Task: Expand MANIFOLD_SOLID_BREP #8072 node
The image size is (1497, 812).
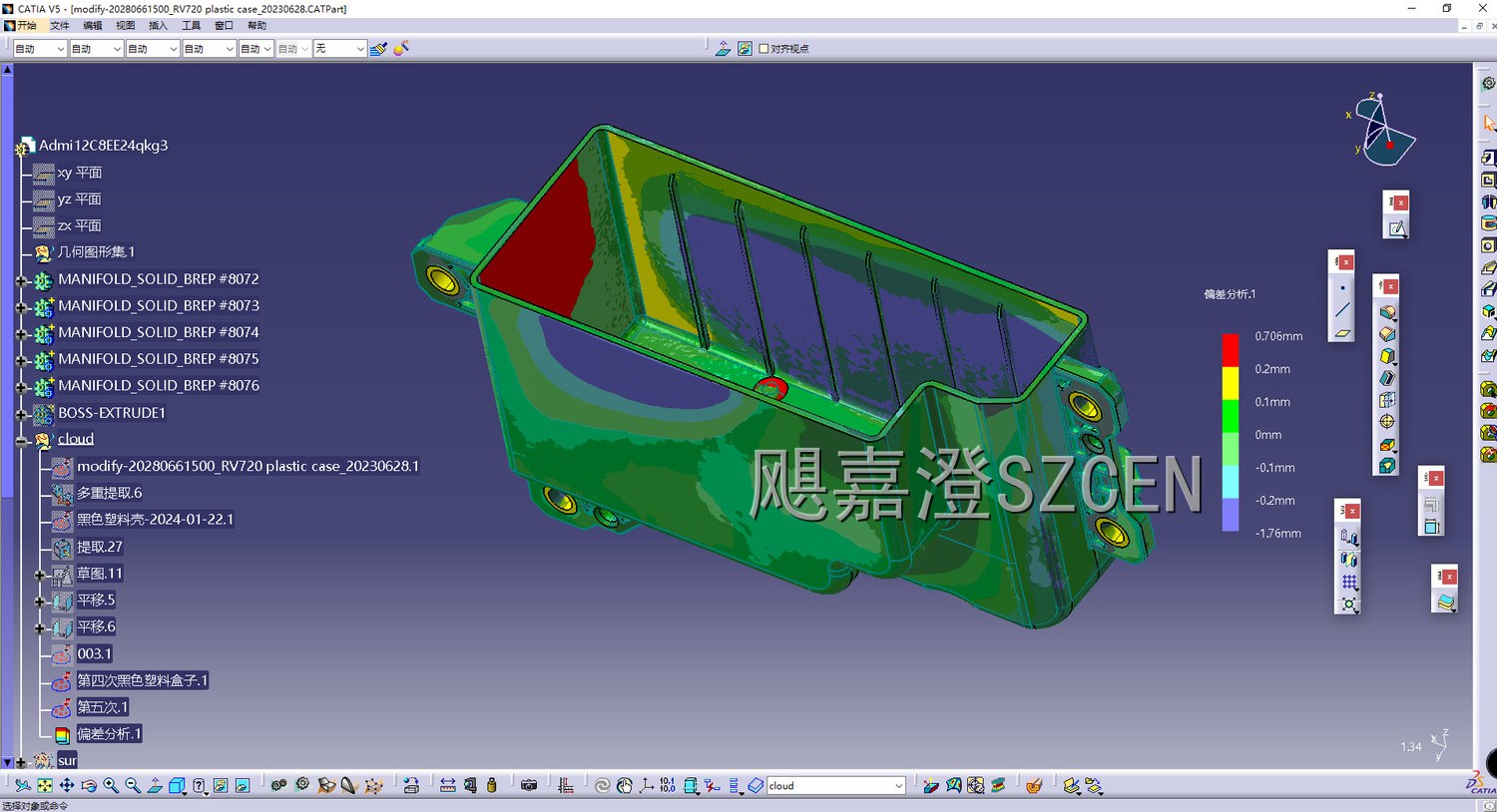Action: pos(21,280)
